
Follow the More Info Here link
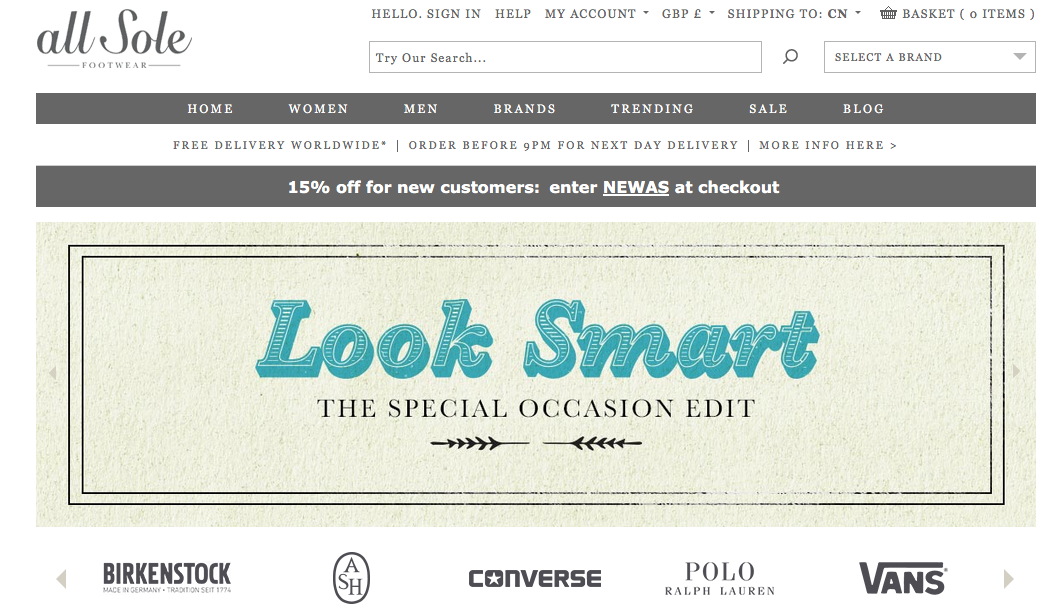click(828, 145)
